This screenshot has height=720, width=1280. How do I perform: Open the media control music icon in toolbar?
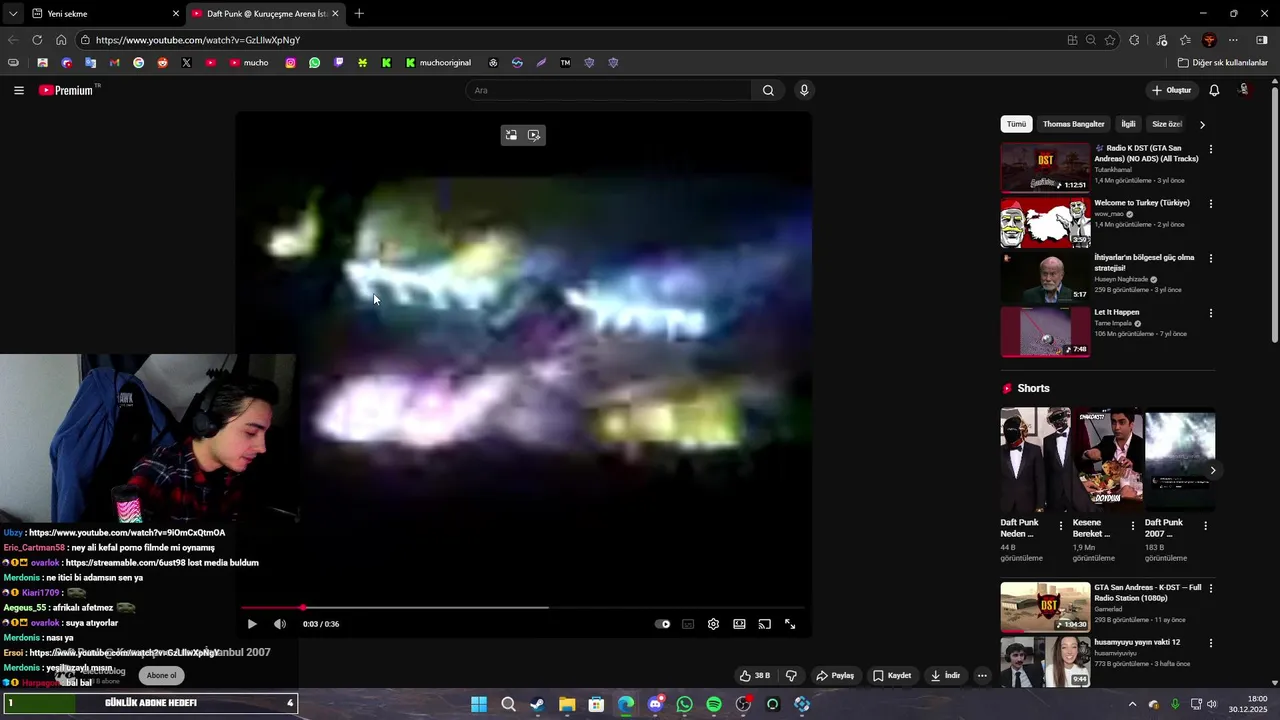pos(1161,40)
